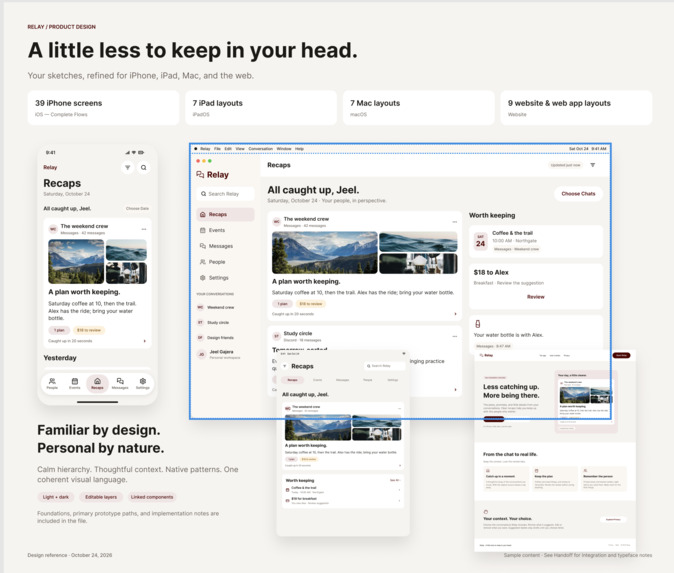Click the water bottle icon in Worth keeping
The image size is (674, 573).
[x=478, y=324]
